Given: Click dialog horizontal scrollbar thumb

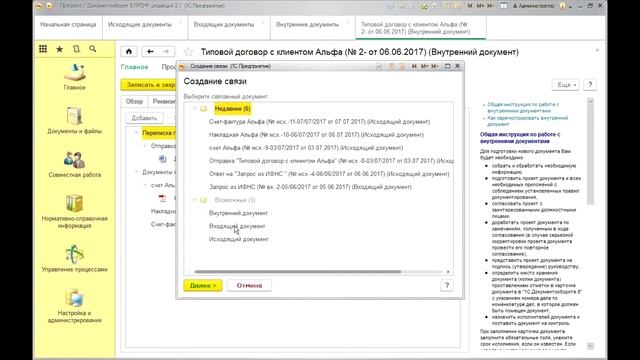Looking at the screenshot, I should pyautogui.click(x=298, y=271).
